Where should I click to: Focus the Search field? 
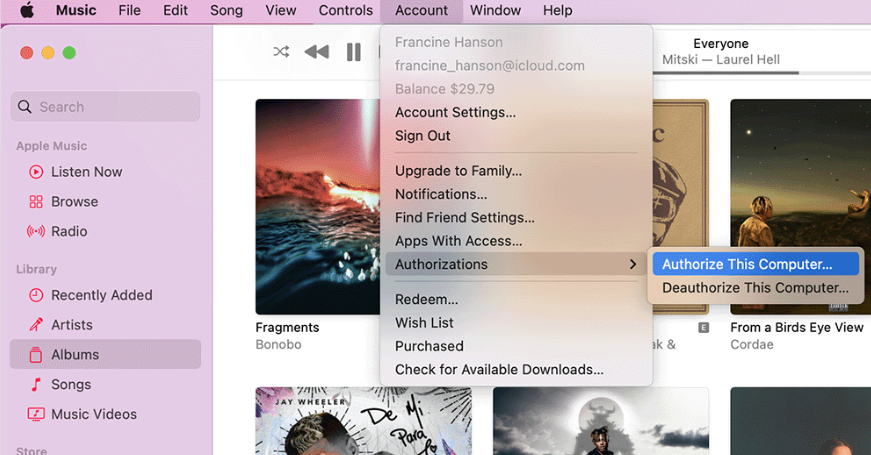[106, 107]
